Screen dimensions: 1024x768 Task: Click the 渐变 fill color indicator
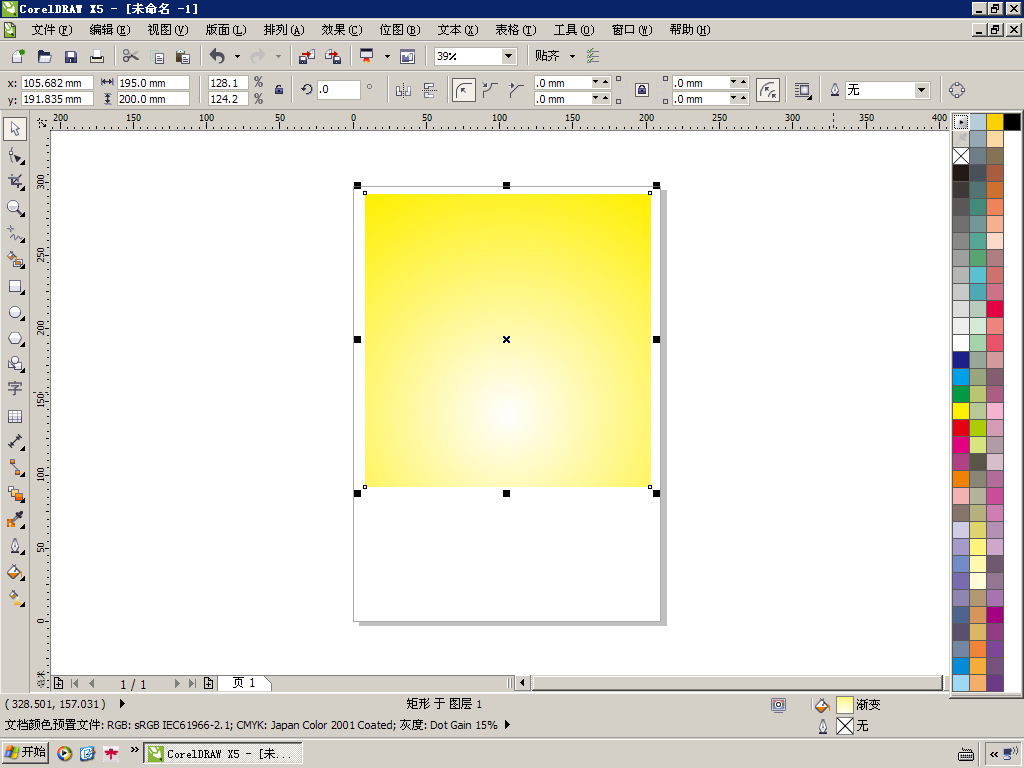coord(845,705)
